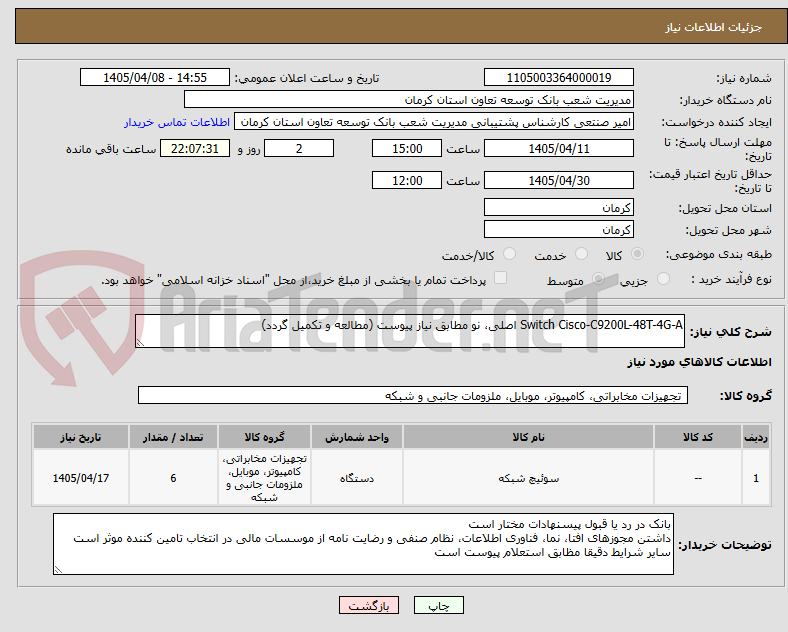788x632 pixels.
Task: Click the سوئیچ شبکه item name cell
Action: [528, 478]
